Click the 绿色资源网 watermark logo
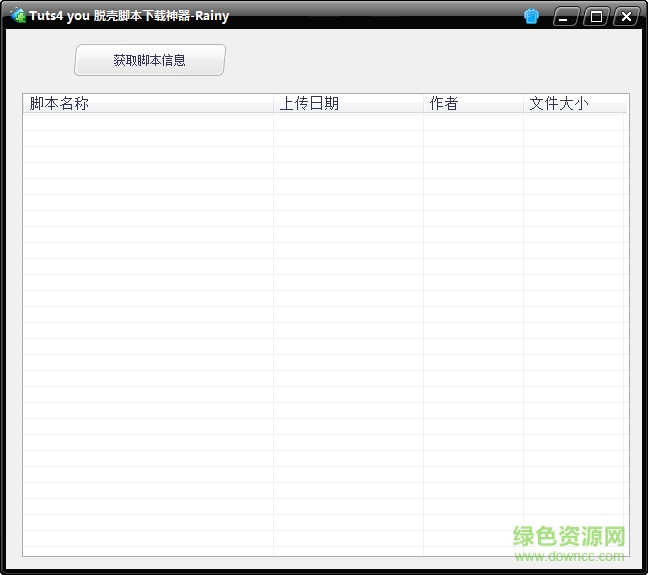Screen dimensions: 648x575 (569, 536)
